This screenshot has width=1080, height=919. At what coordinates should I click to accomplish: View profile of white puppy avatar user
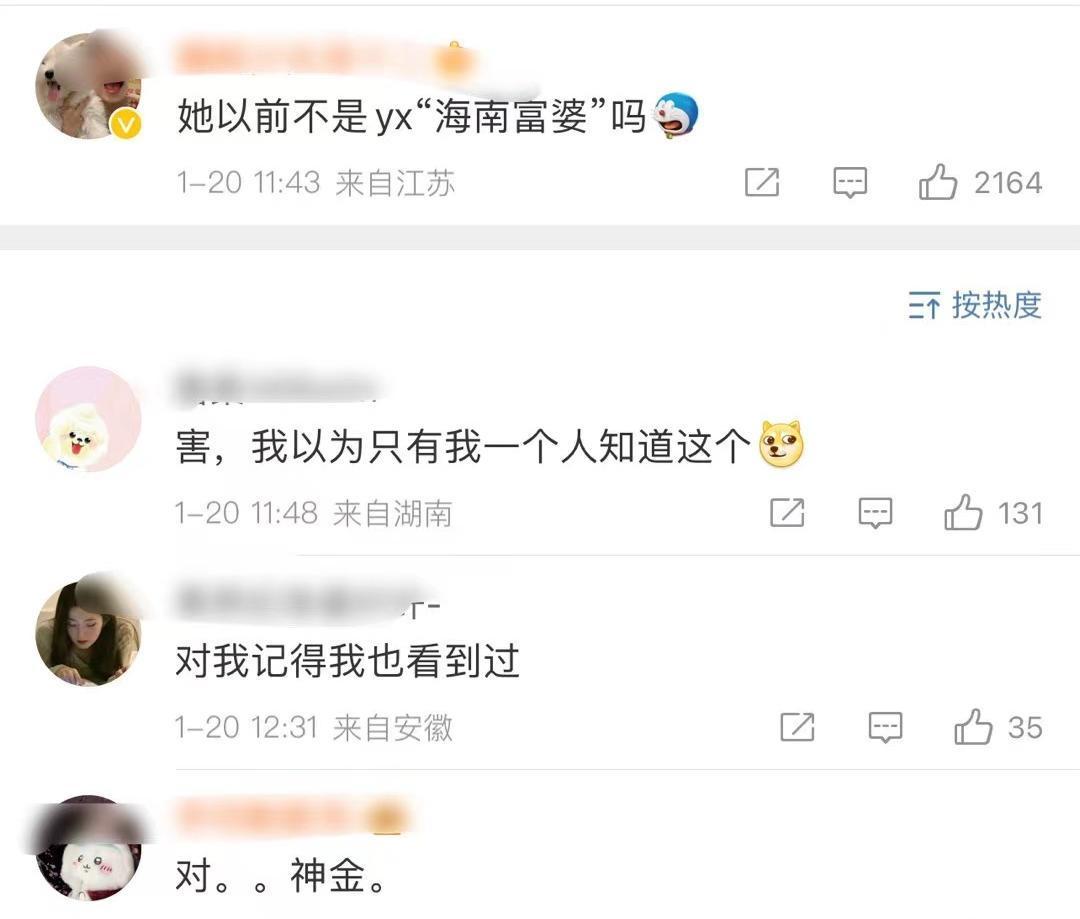pos(88,419)
